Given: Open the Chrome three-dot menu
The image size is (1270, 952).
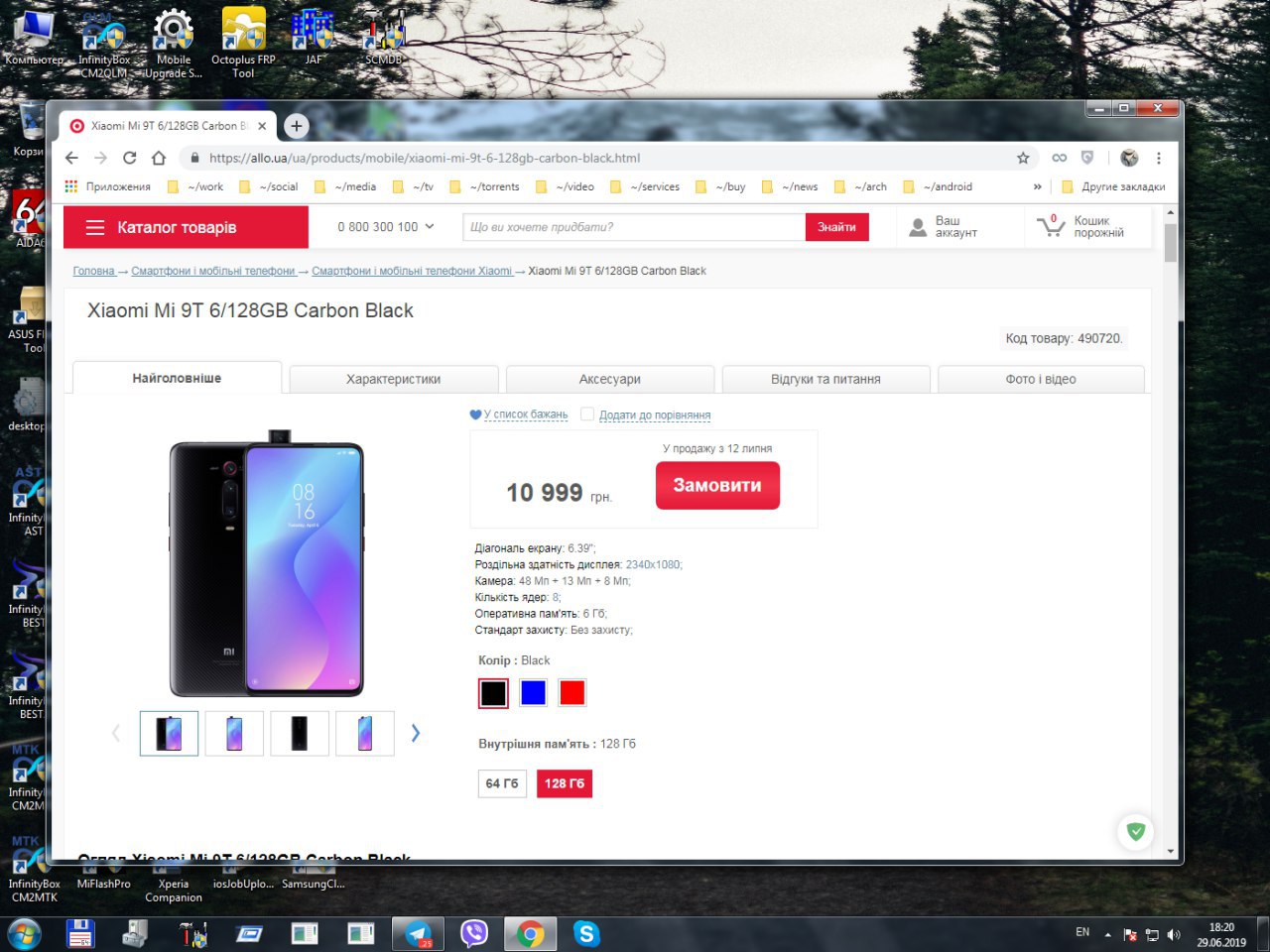Looking at the screenshot, I should click(x=1158, y=158).
